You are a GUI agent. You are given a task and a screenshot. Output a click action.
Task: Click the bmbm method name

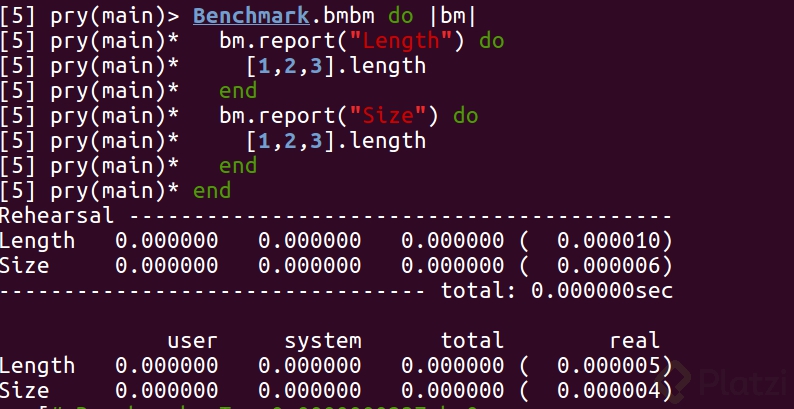click(349, 16)
